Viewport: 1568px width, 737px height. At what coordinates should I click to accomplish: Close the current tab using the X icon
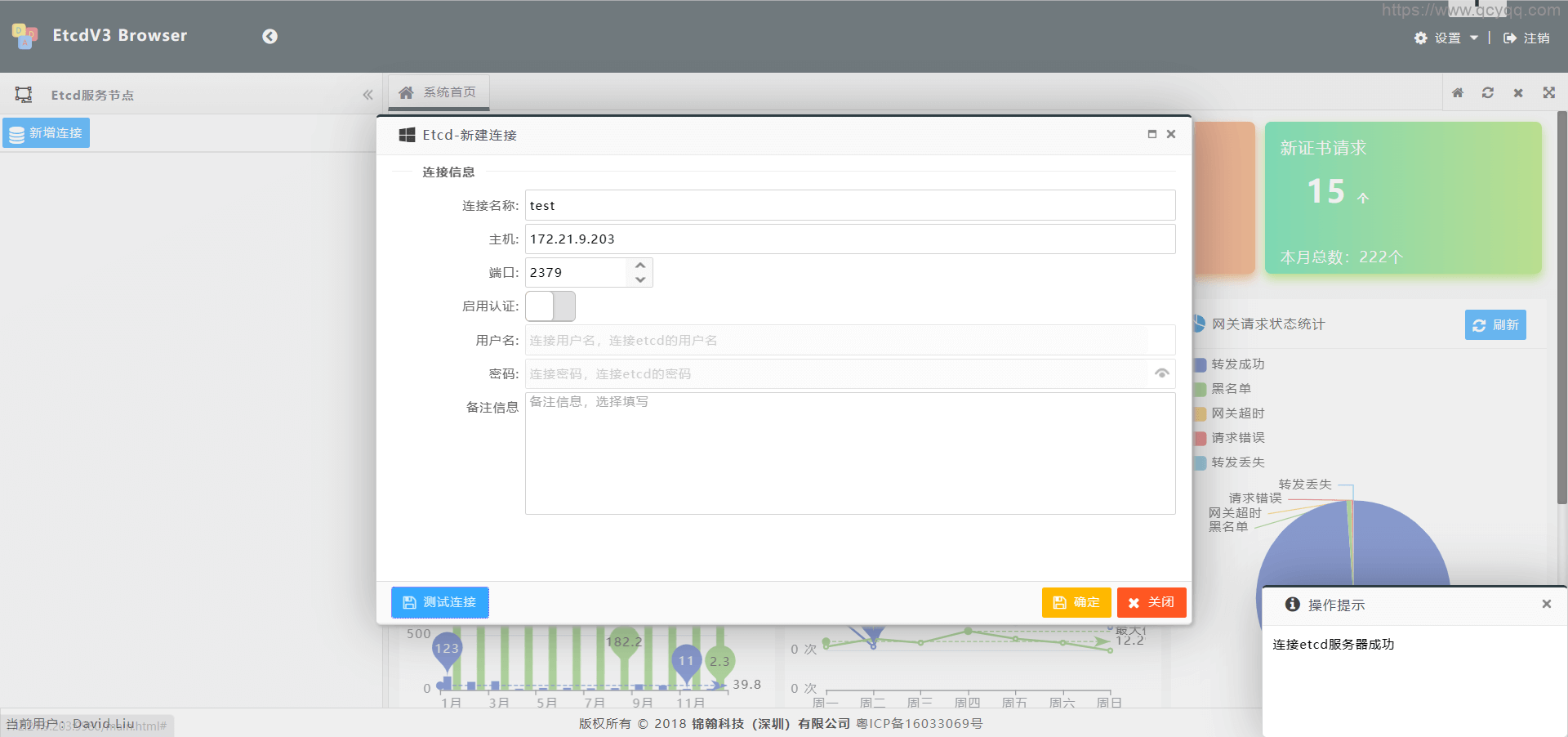[x=1518, y=93]
